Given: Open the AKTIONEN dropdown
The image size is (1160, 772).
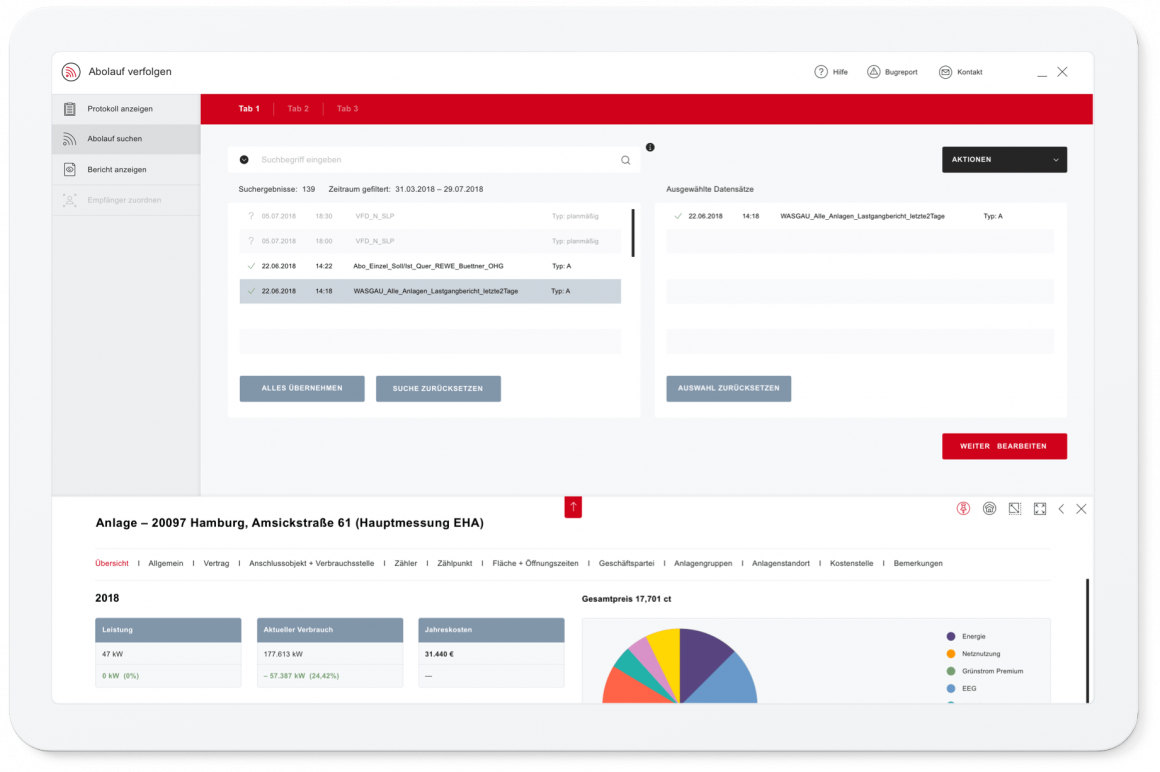Looking at the screenshot, I should [1004, 160].
